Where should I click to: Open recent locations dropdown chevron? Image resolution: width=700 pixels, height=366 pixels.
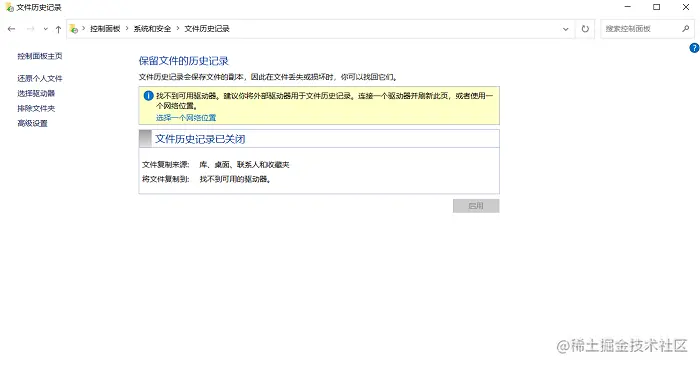[x=46, y=29]
